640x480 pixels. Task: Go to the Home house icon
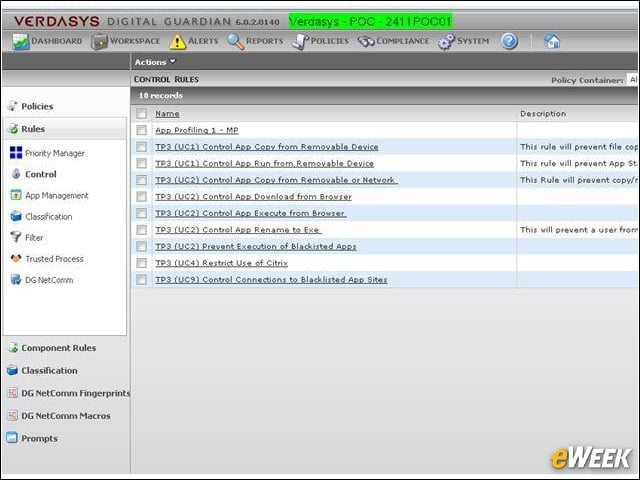pyautogui.click(x=552, y=41)
